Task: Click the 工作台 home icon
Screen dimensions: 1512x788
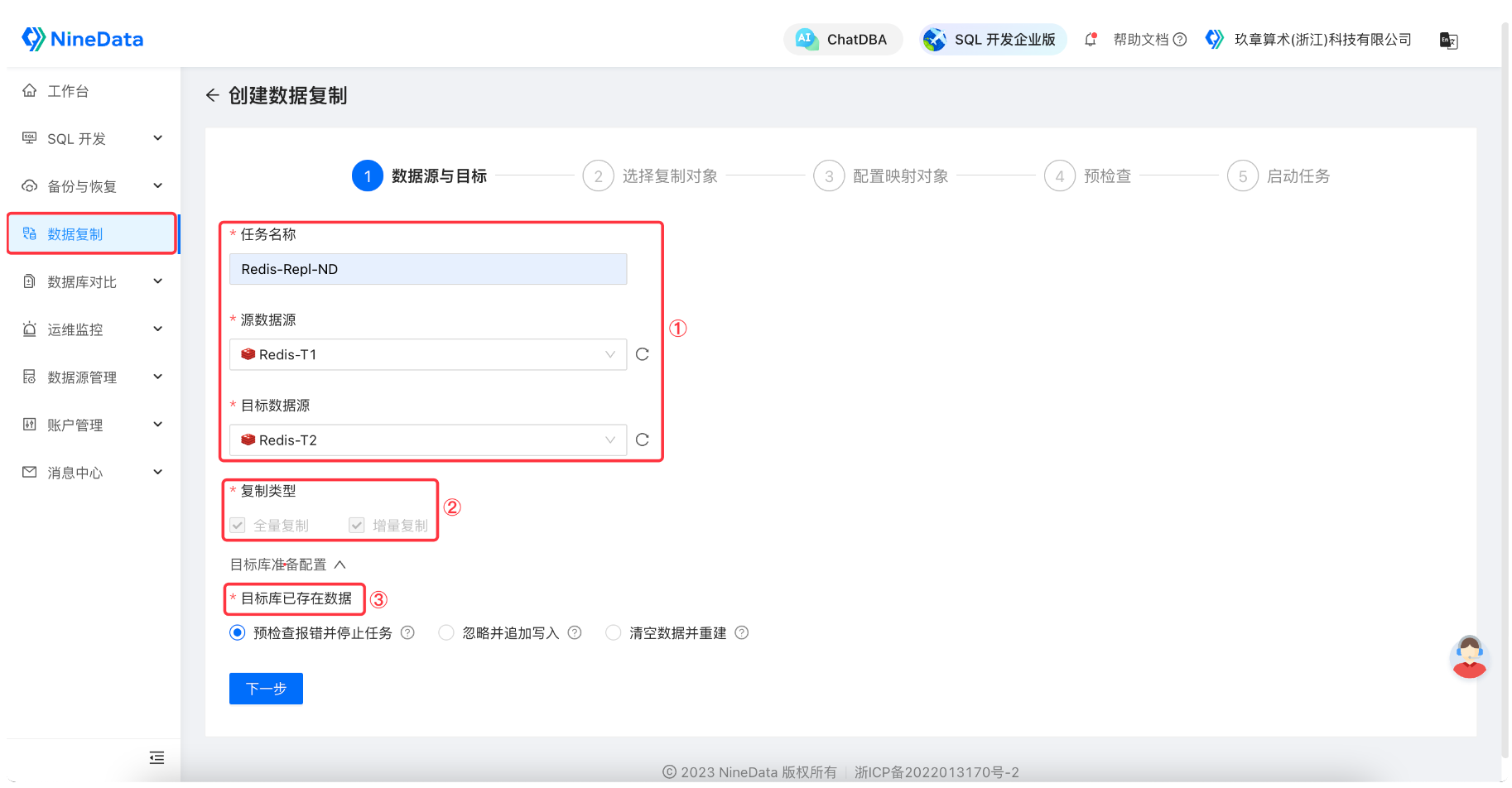Action: (x=30, y=90)
